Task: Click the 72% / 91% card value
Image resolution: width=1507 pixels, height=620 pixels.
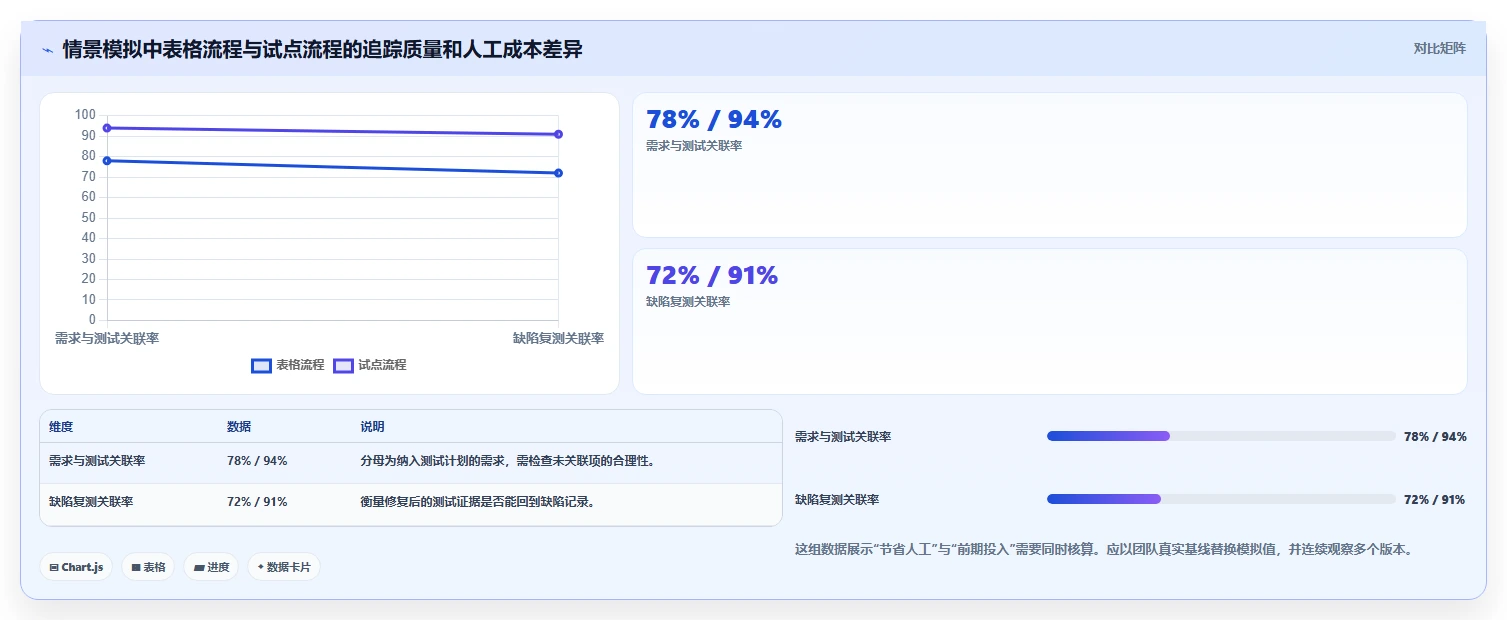Action: (x=712, y=276)
